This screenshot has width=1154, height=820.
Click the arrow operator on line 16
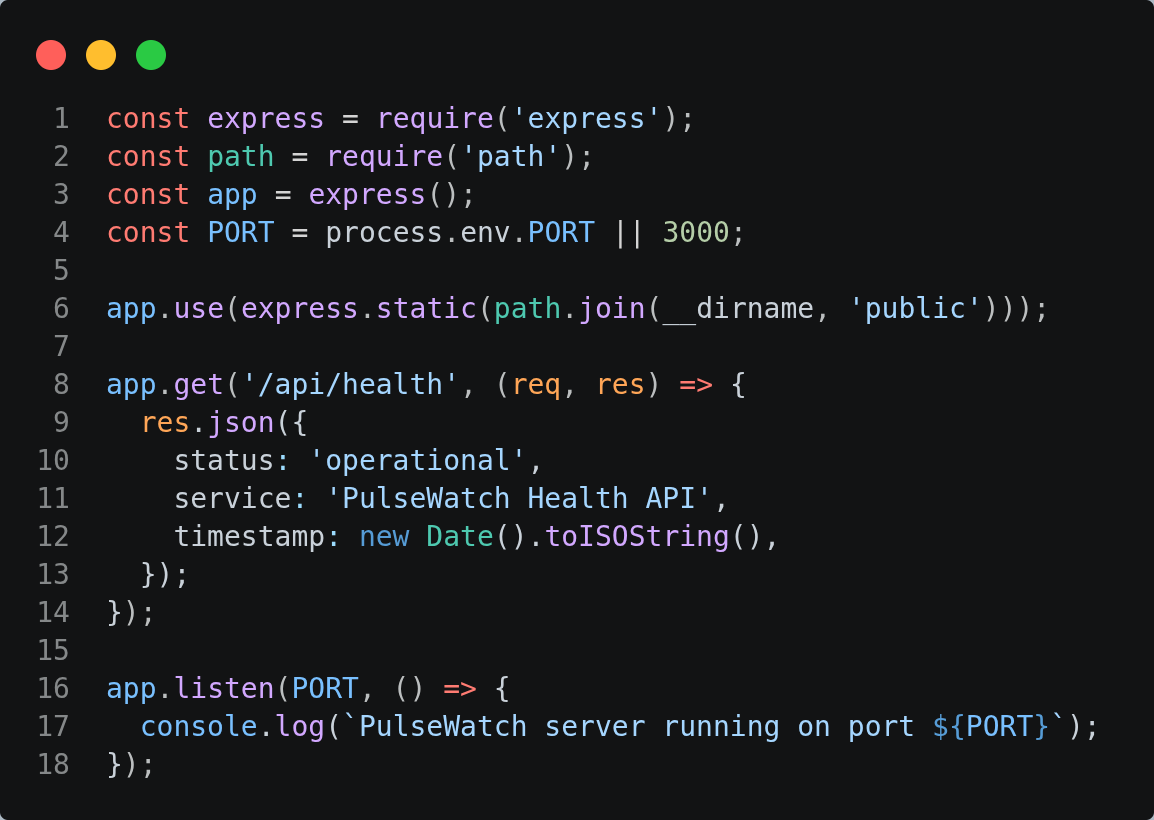click(x=460, y=688)
